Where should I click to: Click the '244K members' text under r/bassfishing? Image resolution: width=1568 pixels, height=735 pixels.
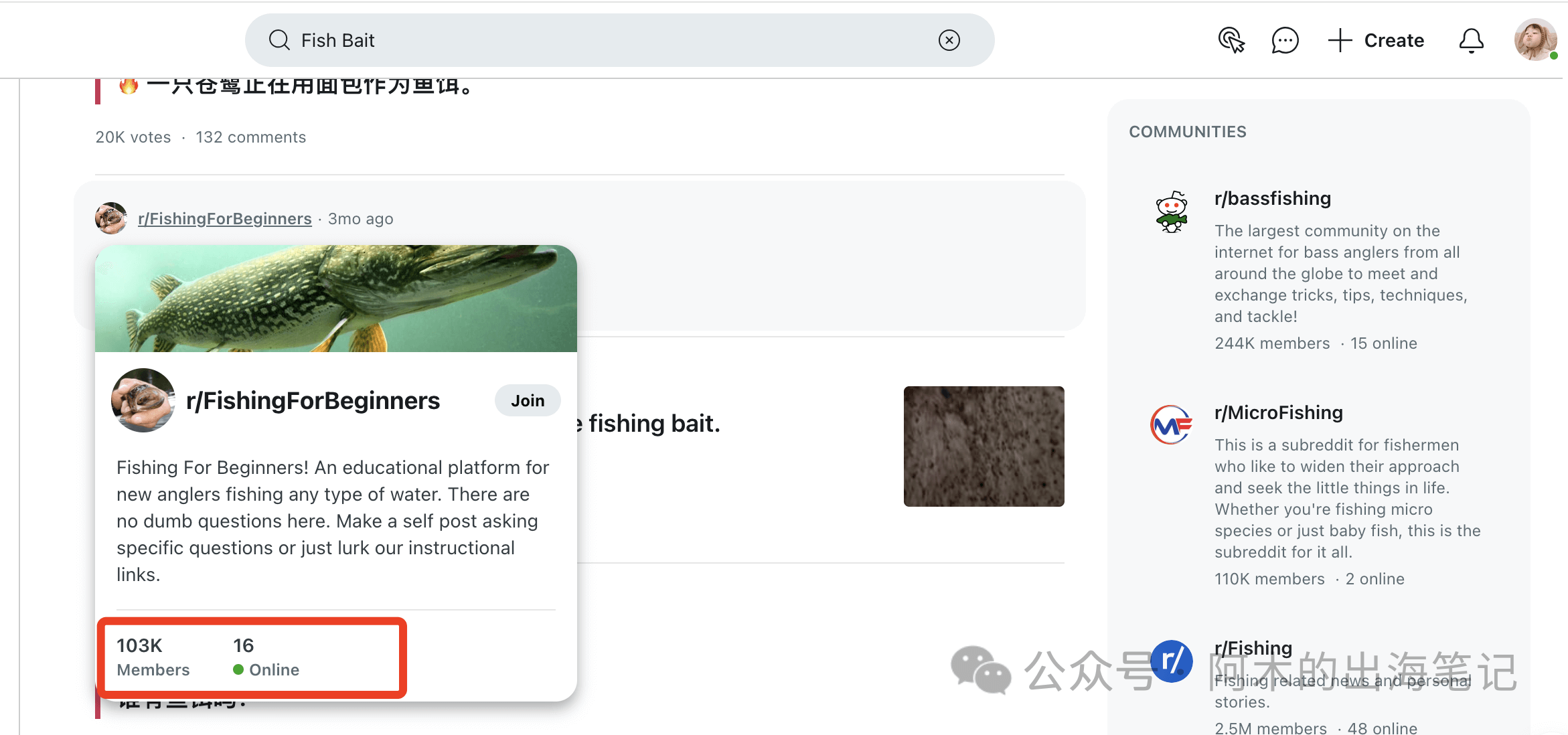click(1272, 343)
